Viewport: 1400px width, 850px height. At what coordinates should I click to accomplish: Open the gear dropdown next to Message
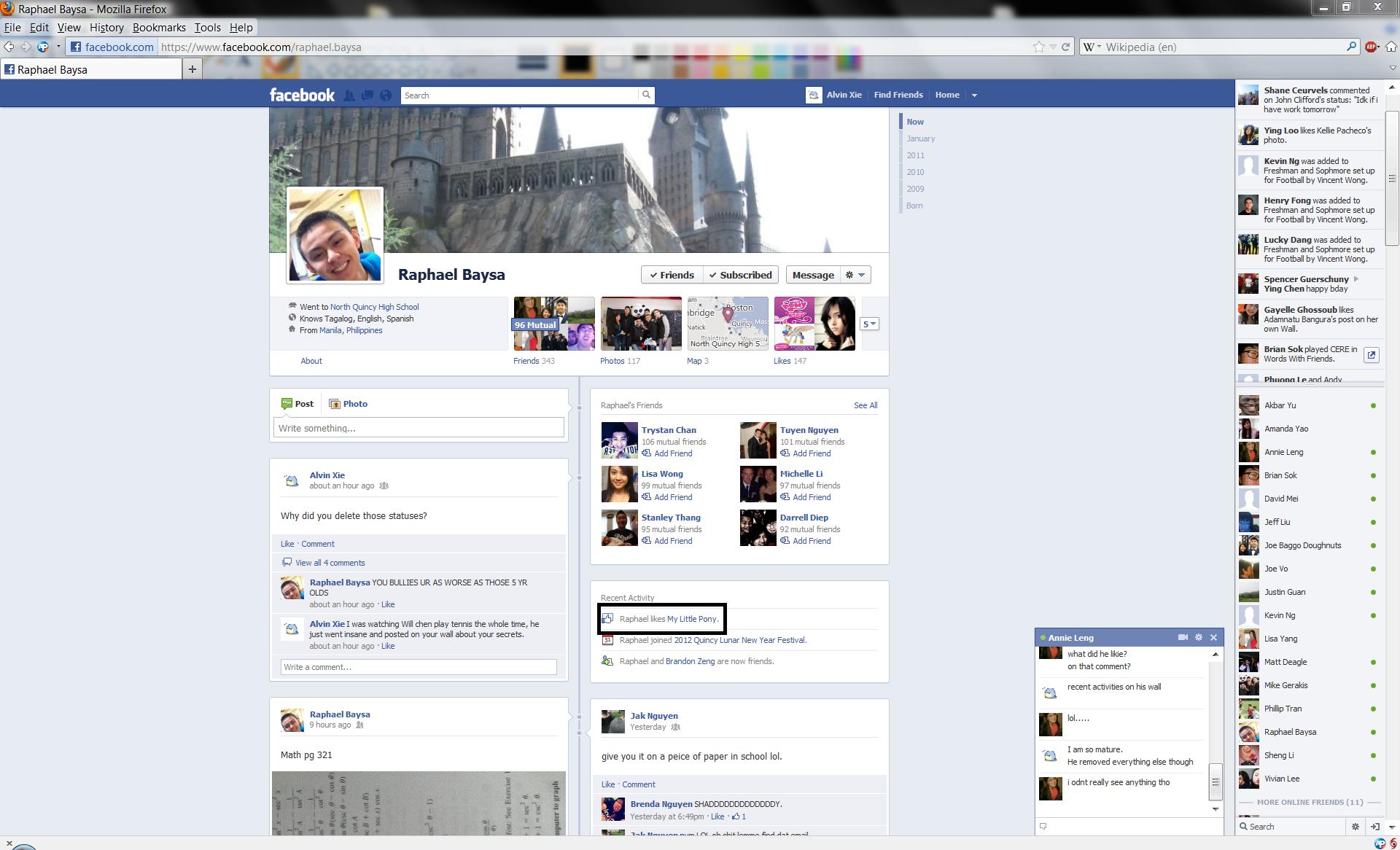855,275
